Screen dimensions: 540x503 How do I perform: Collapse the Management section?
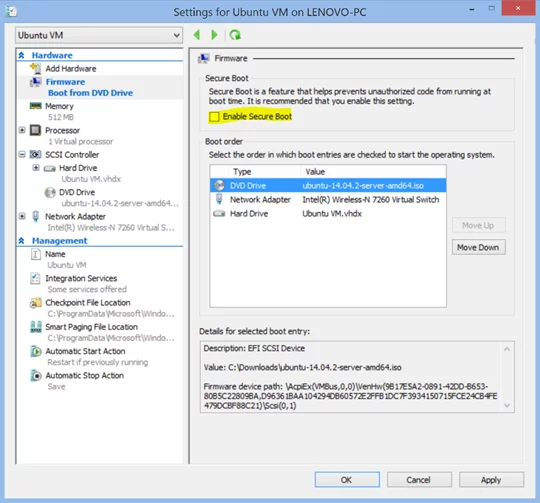click(x=21, y=241)
